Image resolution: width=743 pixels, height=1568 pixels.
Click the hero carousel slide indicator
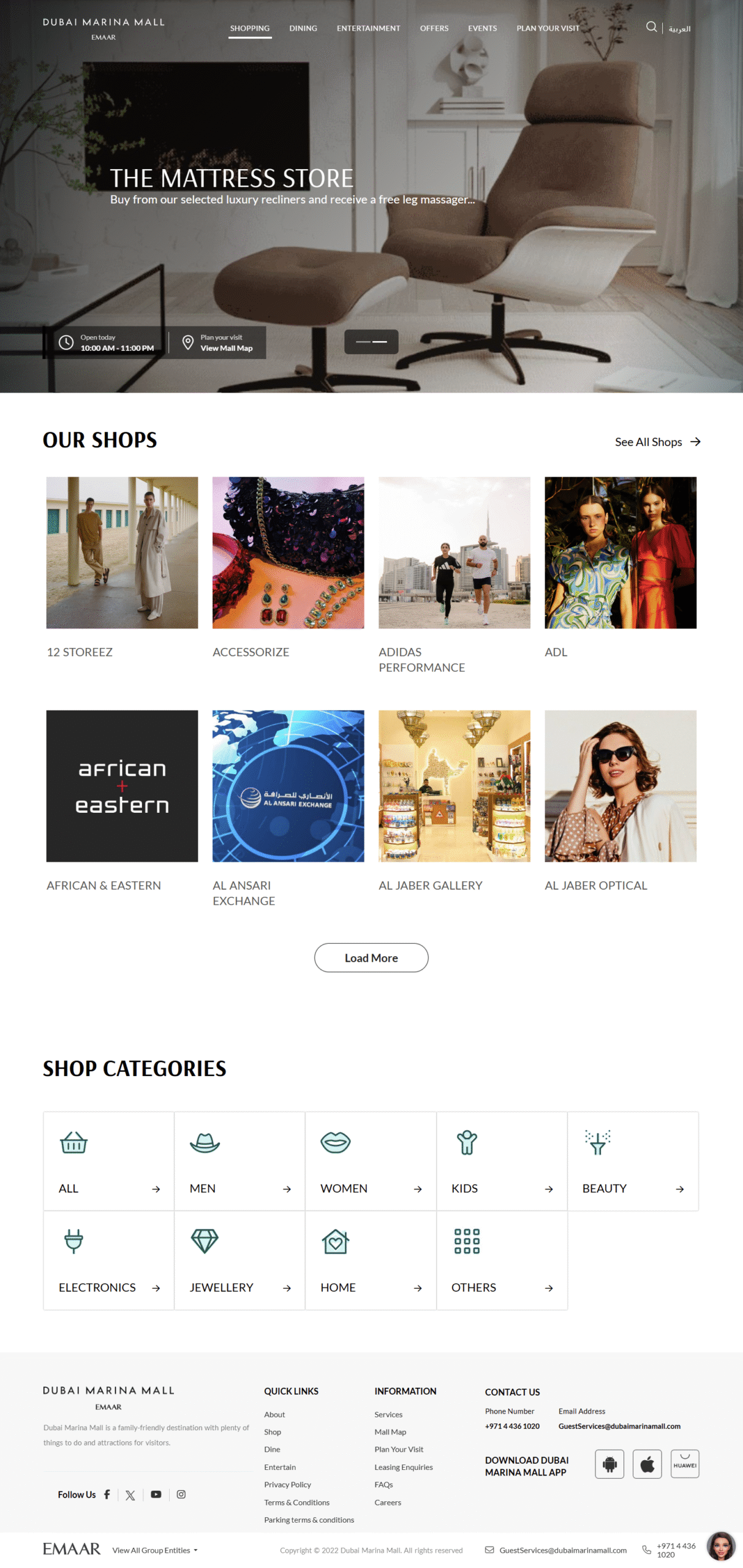(371, 341)
